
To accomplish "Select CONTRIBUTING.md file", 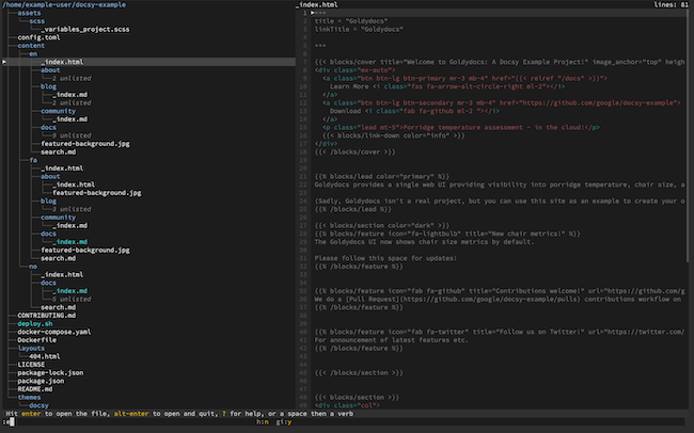I will 46,315.
